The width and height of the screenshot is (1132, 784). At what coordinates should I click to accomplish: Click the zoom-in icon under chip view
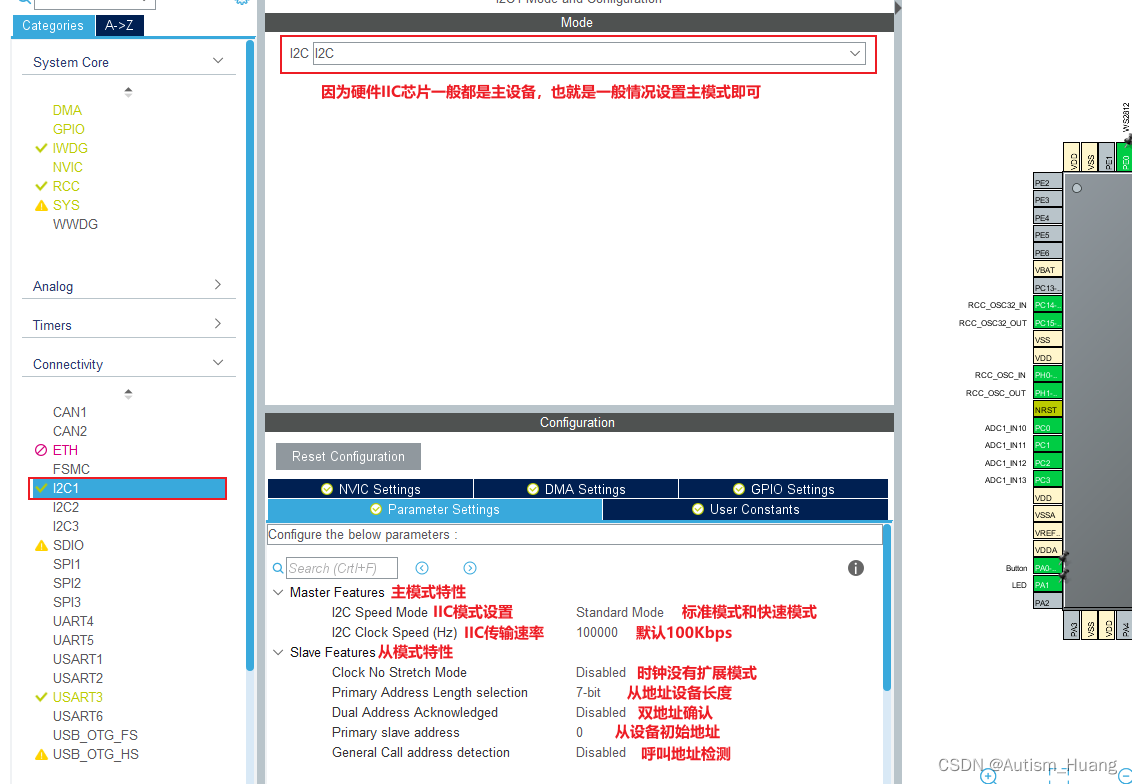[989, 776]
